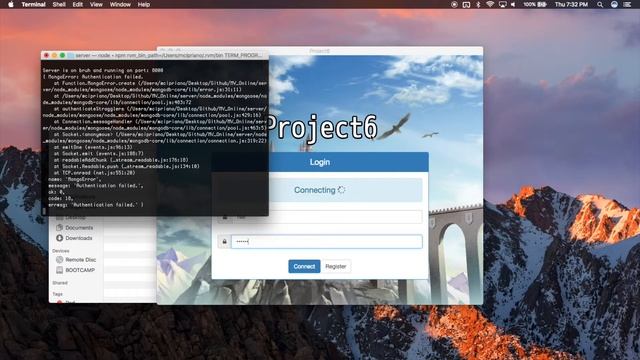Open the Help menu
This screenshot has height=360, width=640.
tap(144, 4)
